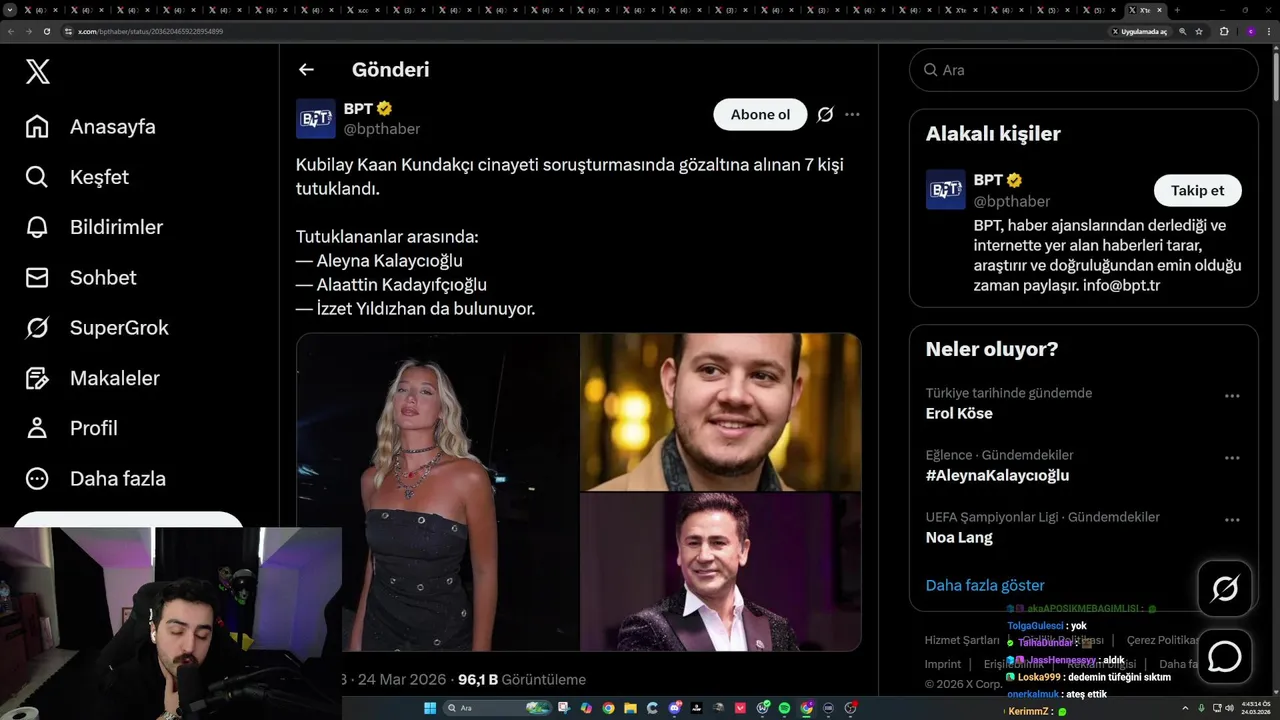Click browser reload button
Image resolution: width=1280 pixels, height=720 pixels.
point(47,31)
